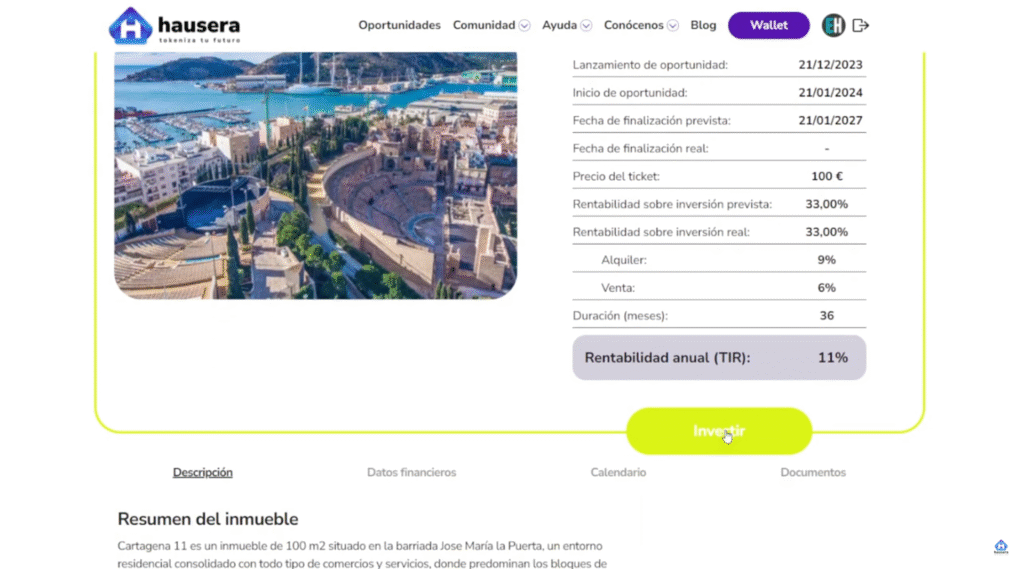Viewport: 1024px width, 569px height.
Task: Switch to the Datos financieros tab
Action: 411,472
